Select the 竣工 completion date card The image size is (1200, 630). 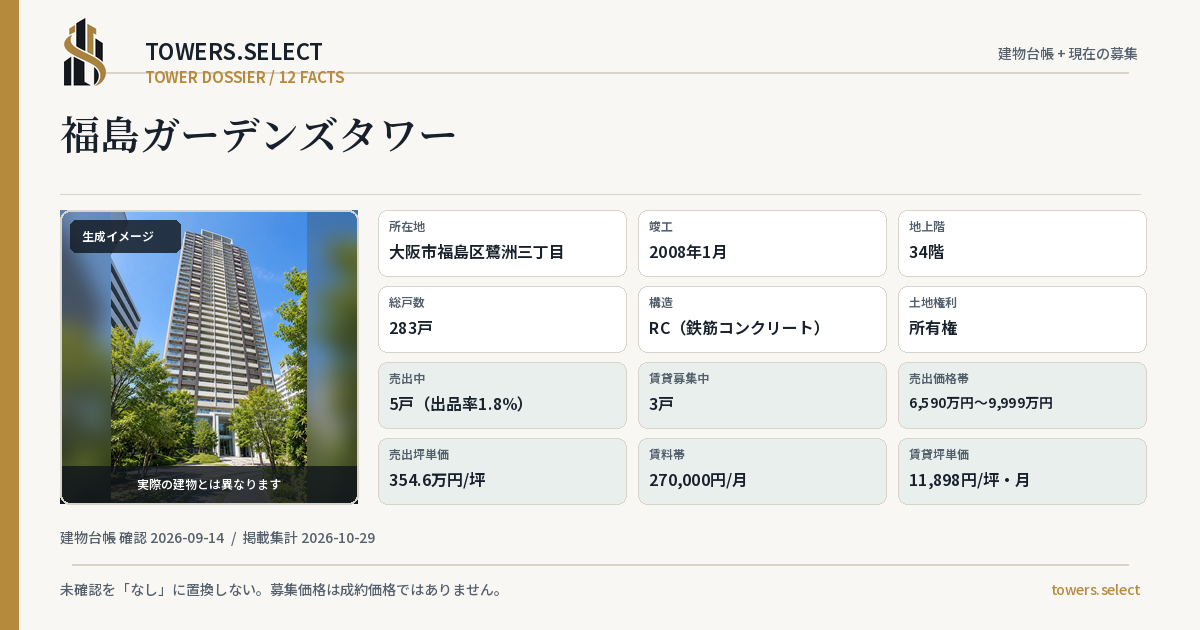(x=762, y=243)
